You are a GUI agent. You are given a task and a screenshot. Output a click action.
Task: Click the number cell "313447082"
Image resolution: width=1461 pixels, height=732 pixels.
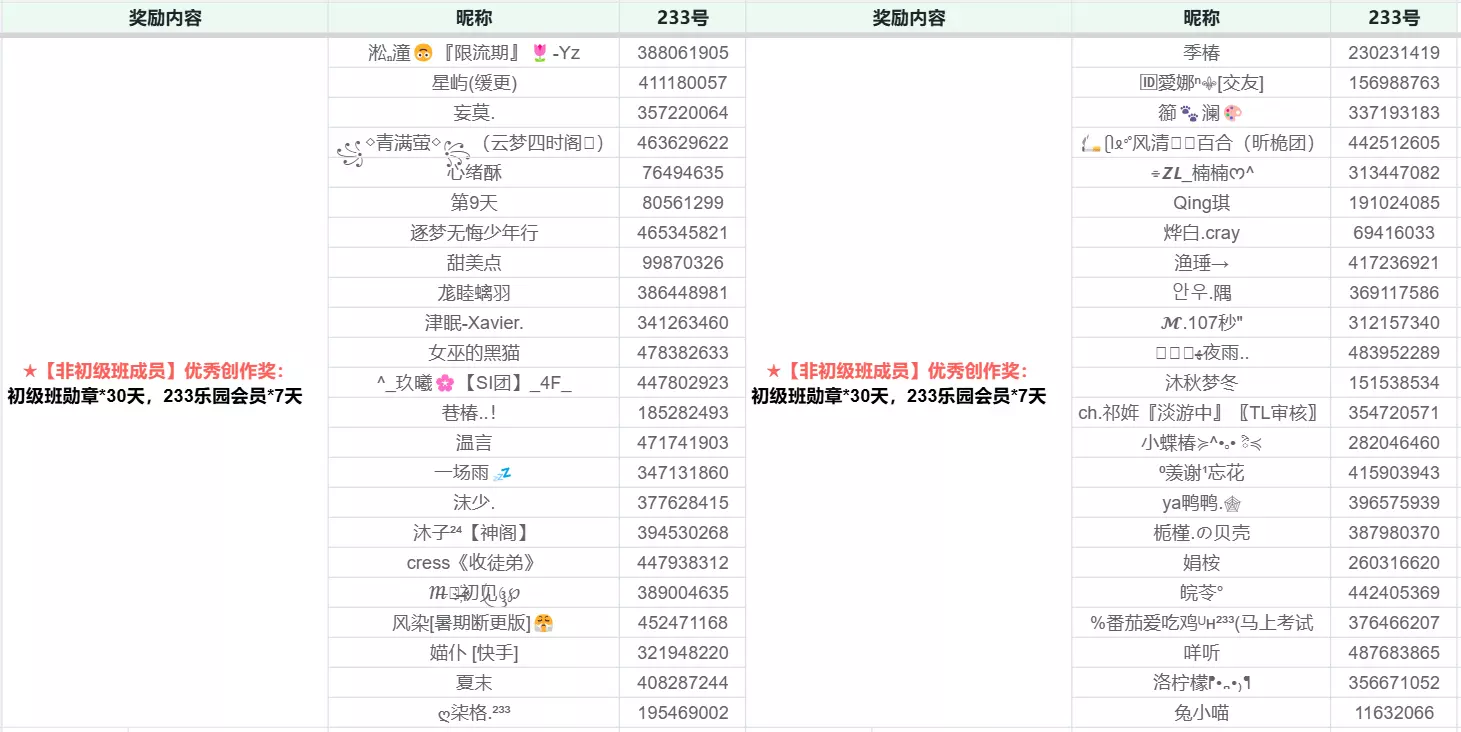tap(1394, 173)
